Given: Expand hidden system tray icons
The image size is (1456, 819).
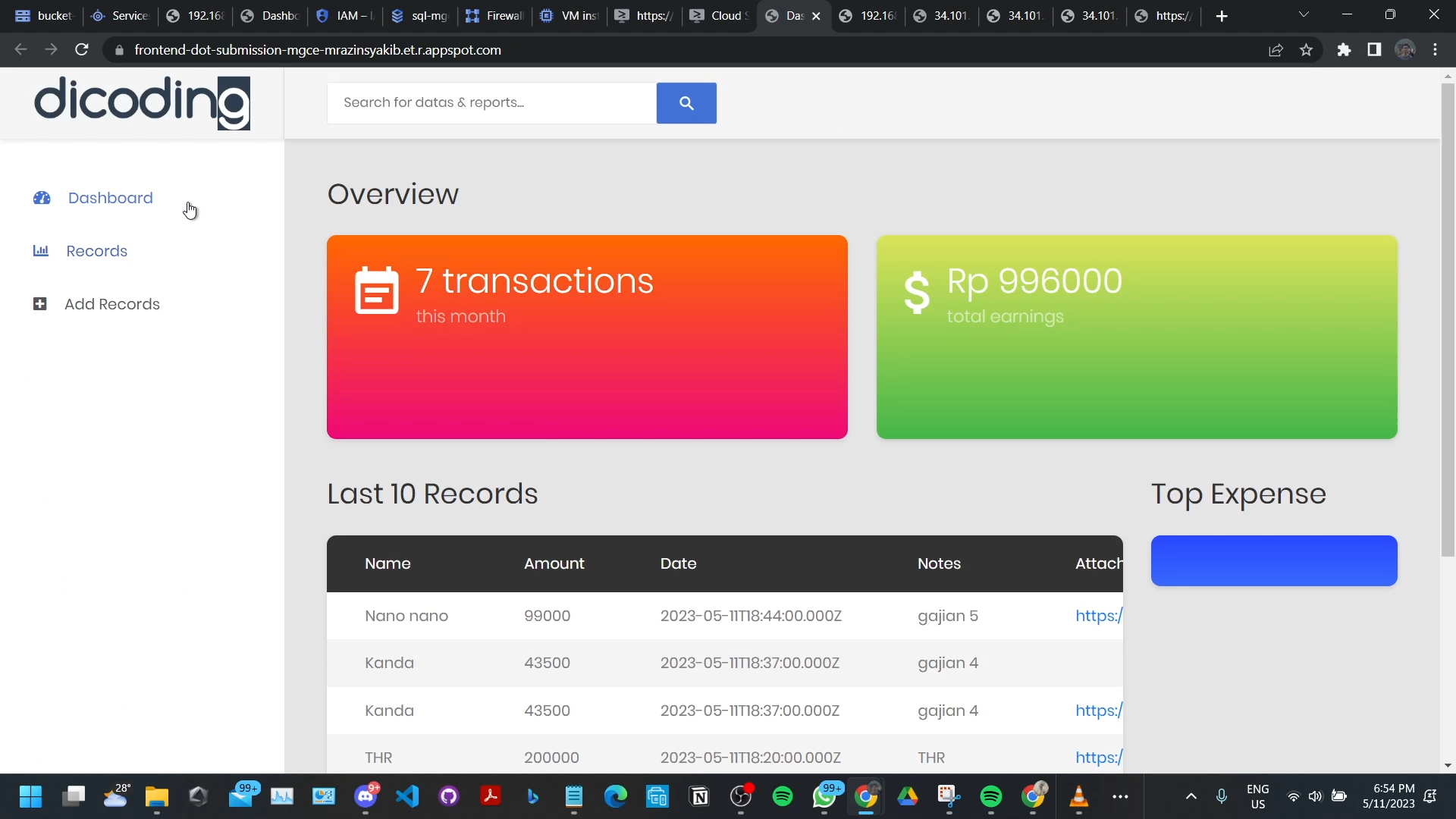Looking at the screenshot, I should click(1191, 796).
